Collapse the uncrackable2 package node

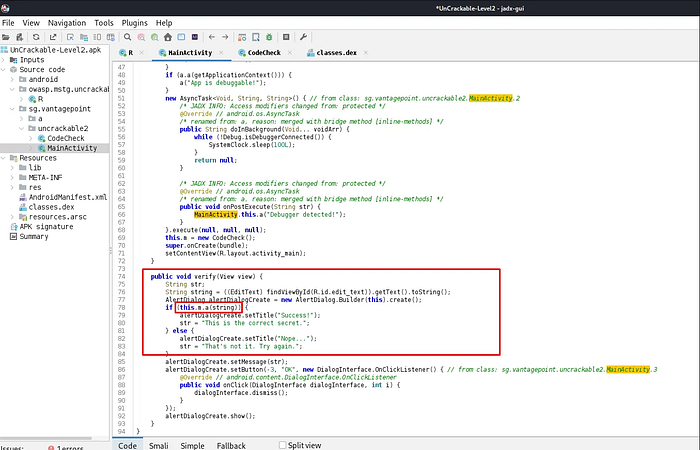(21, 129)
